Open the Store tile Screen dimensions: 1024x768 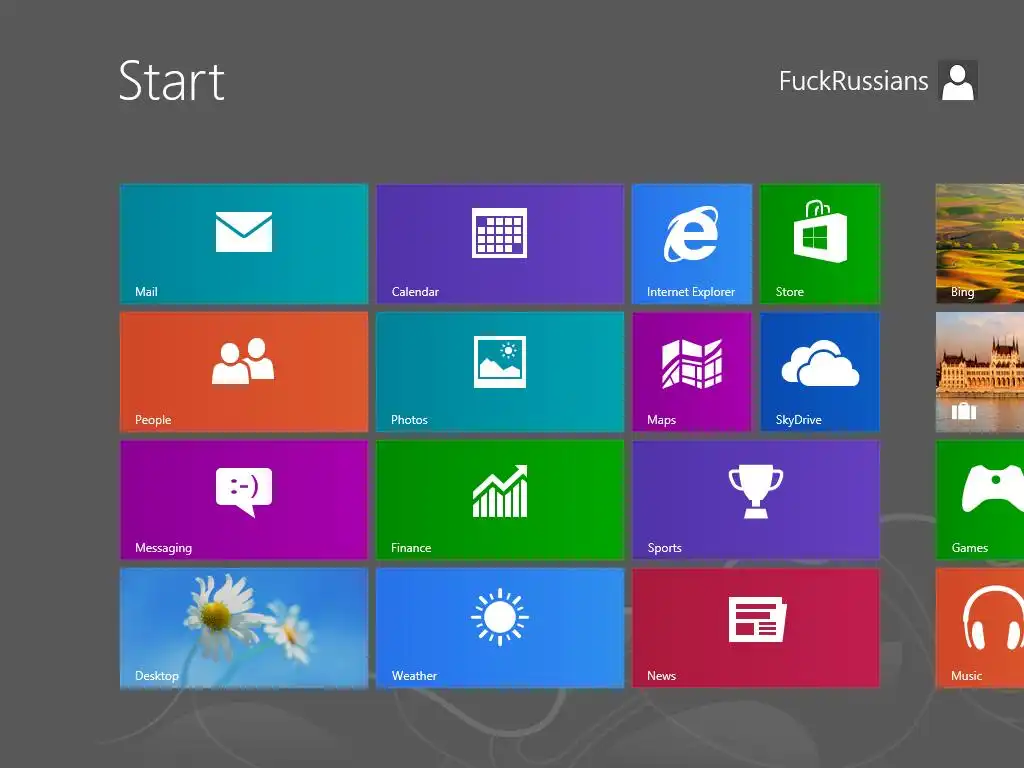820,244
